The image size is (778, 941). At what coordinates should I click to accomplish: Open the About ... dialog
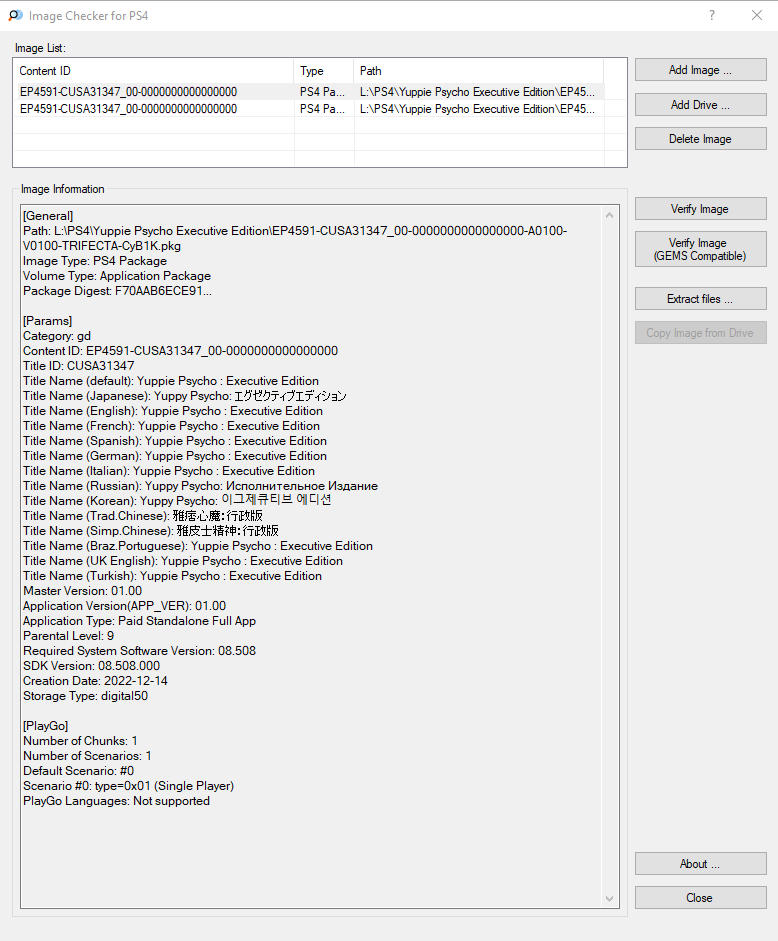pos(701,864)
